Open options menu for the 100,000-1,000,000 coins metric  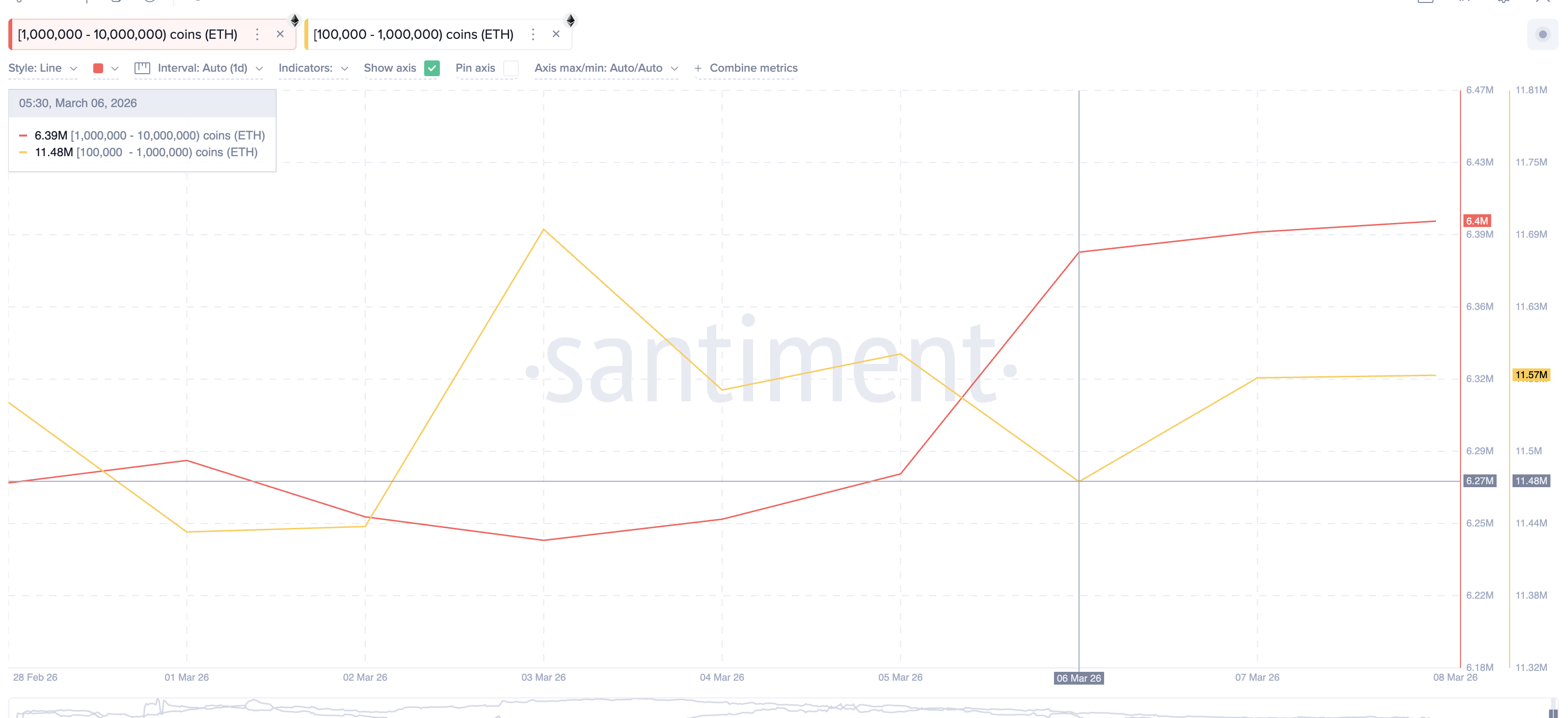[x=533, y=34]
